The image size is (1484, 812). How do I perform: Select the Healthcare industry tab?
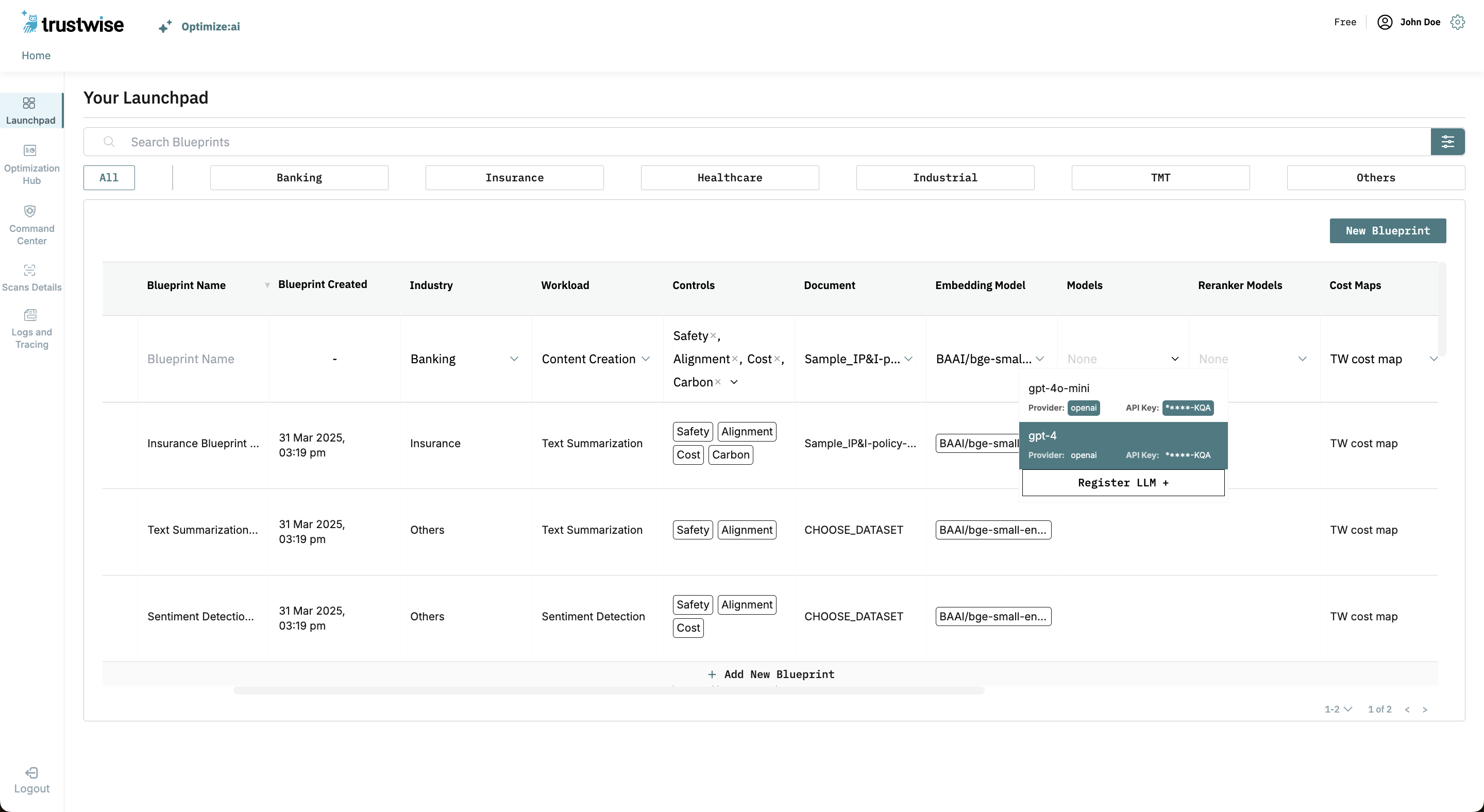pyautogui.click(x=729, y=178)
